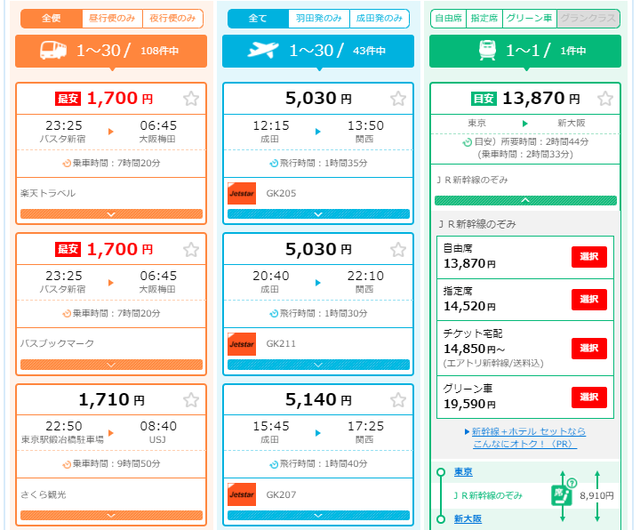This screenshot has width=640, height=530.
Task: Toggle favorite star on 13,870円 Shinkansen
Action: (604, 98)
